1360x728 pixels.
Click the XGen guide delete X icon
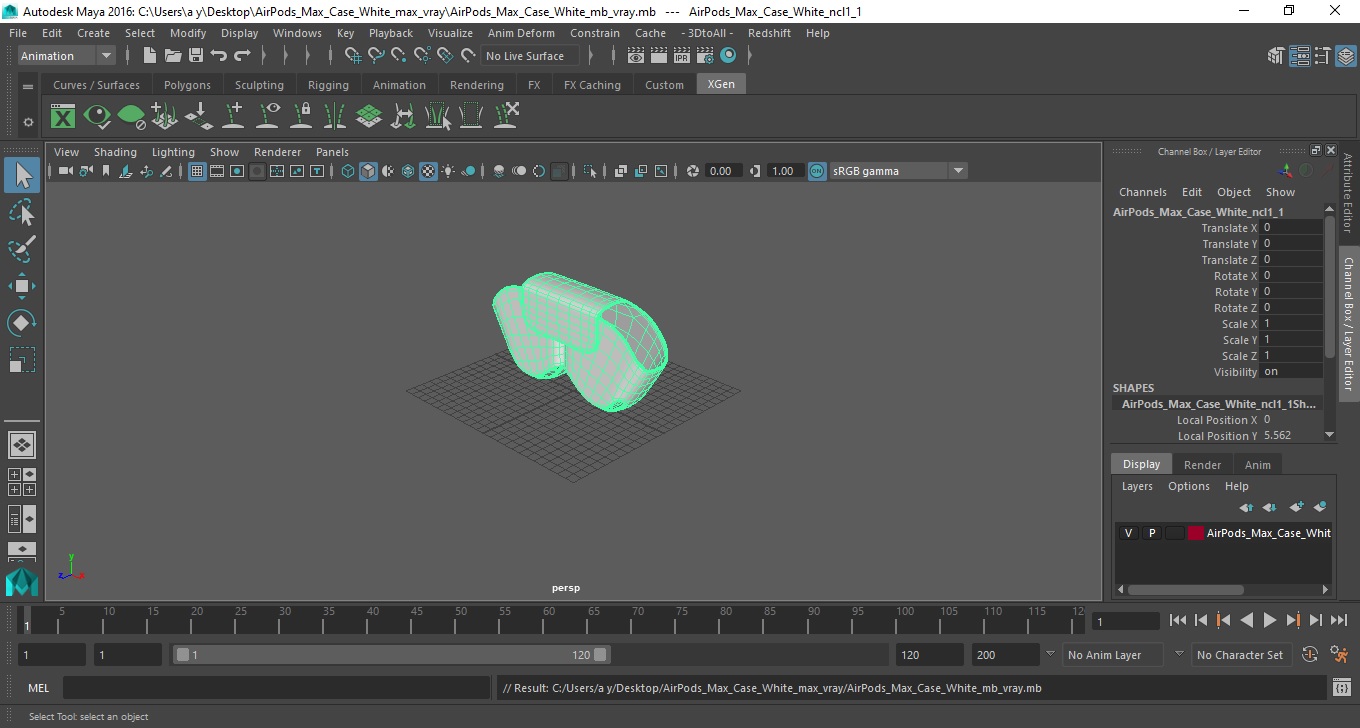(506, 116)
